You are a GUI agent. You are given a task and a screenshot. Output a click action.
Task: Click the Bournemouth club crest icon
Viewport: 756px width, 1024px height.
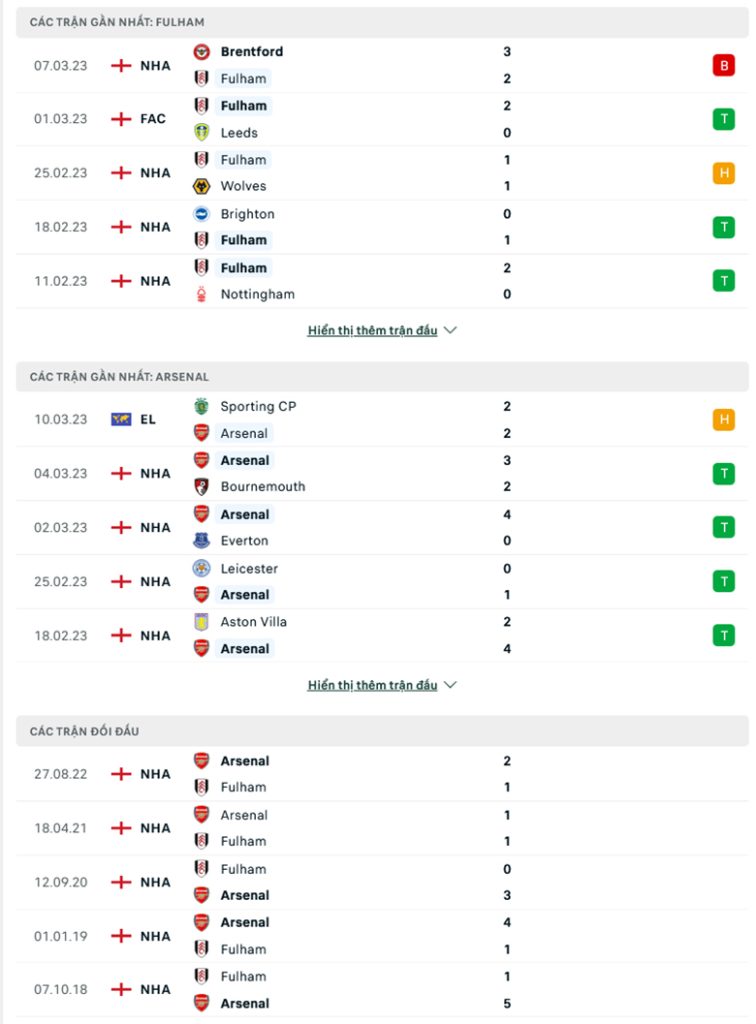click(202, 487)
